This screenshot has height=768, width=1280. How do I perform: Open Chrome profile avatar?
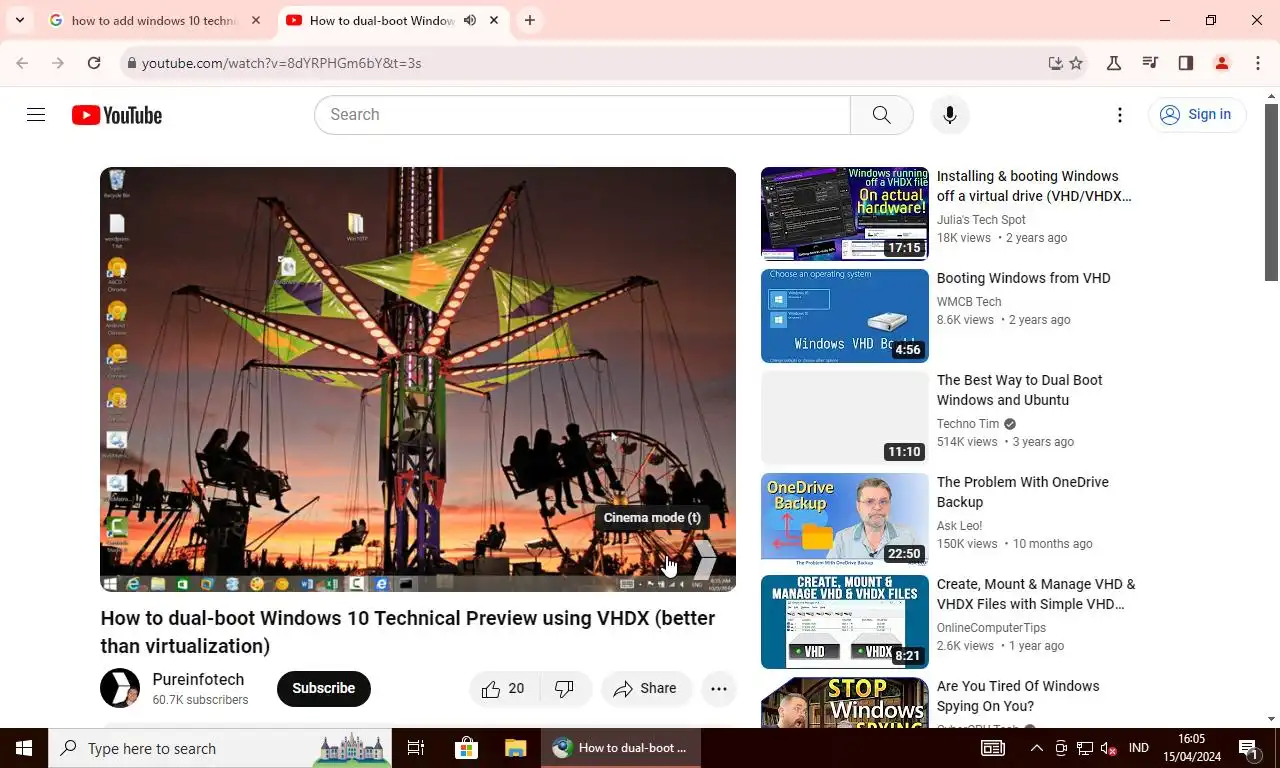(1222, 63)
